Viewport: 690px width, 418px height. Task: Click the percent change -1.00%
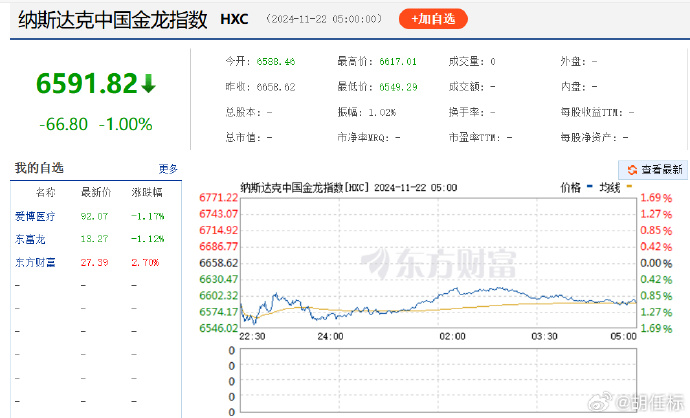click(126, 125)
